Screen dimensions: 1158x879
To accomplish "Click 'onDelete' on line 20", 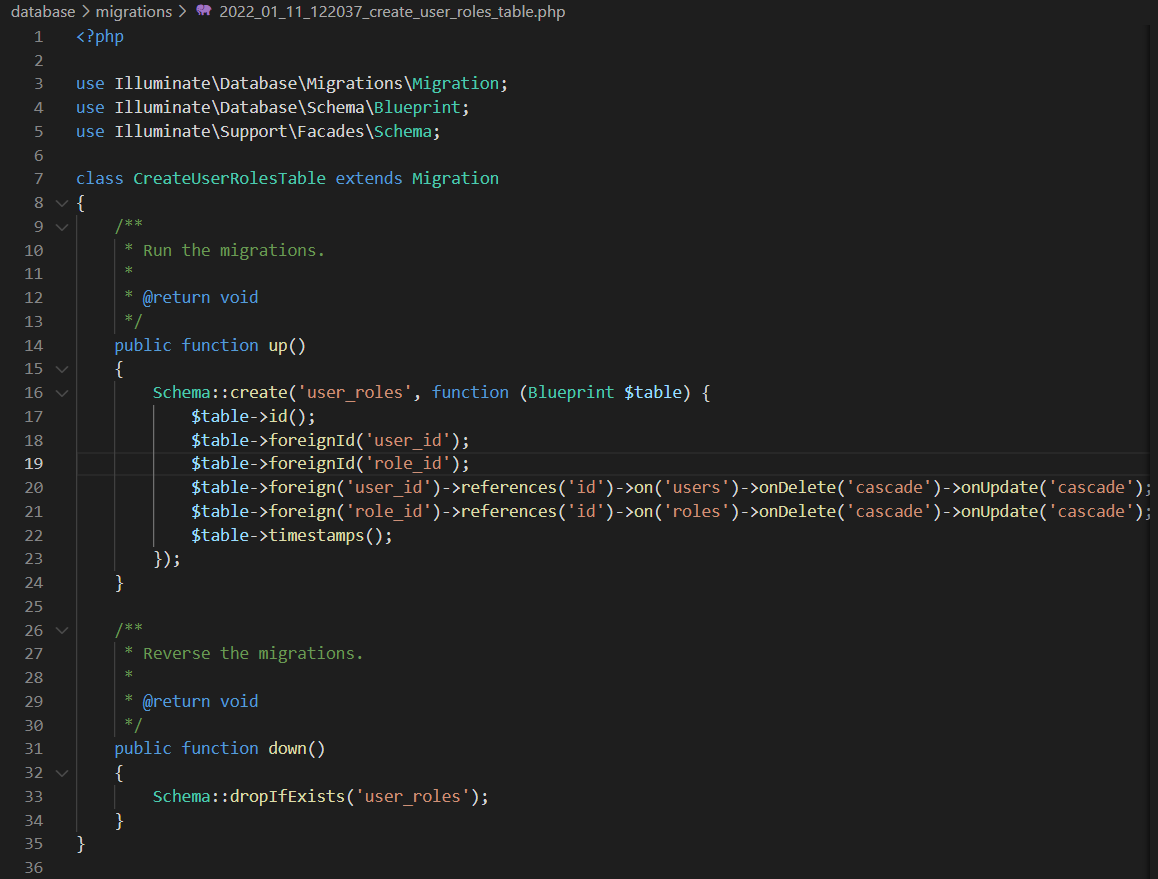I will (798, 488).
